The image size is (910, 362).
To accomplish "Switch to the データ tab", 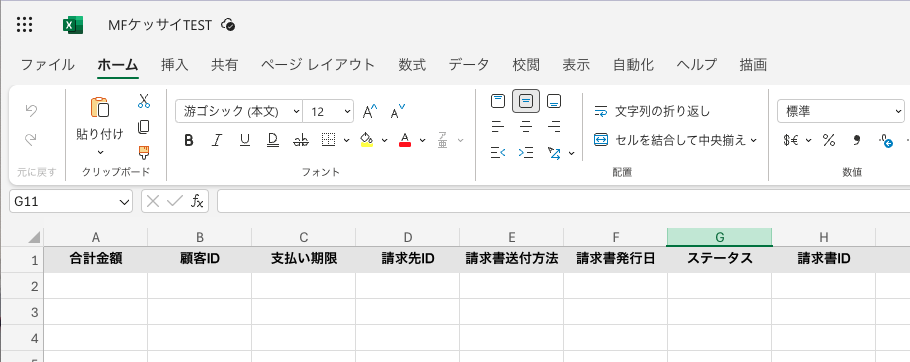I will tap(469, 64).
